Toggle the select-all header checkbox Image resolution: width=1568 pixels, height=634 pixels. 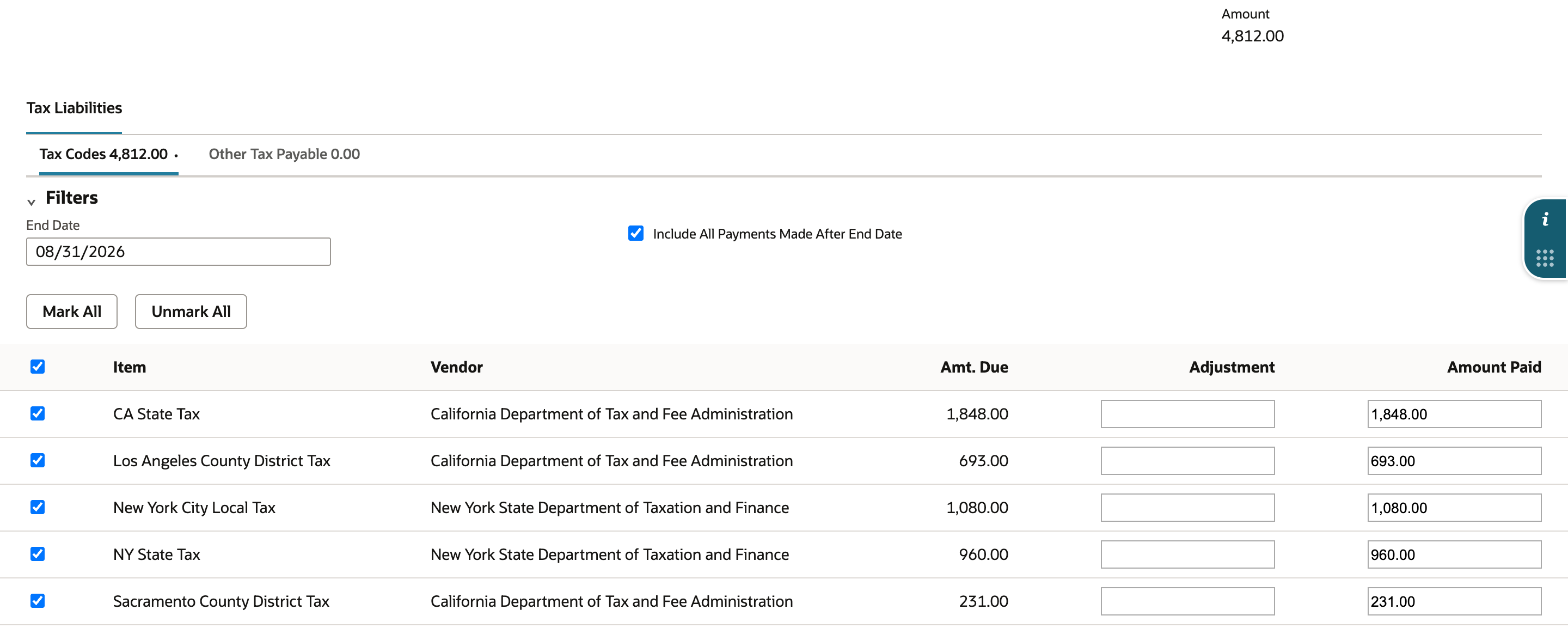(38, 366)
